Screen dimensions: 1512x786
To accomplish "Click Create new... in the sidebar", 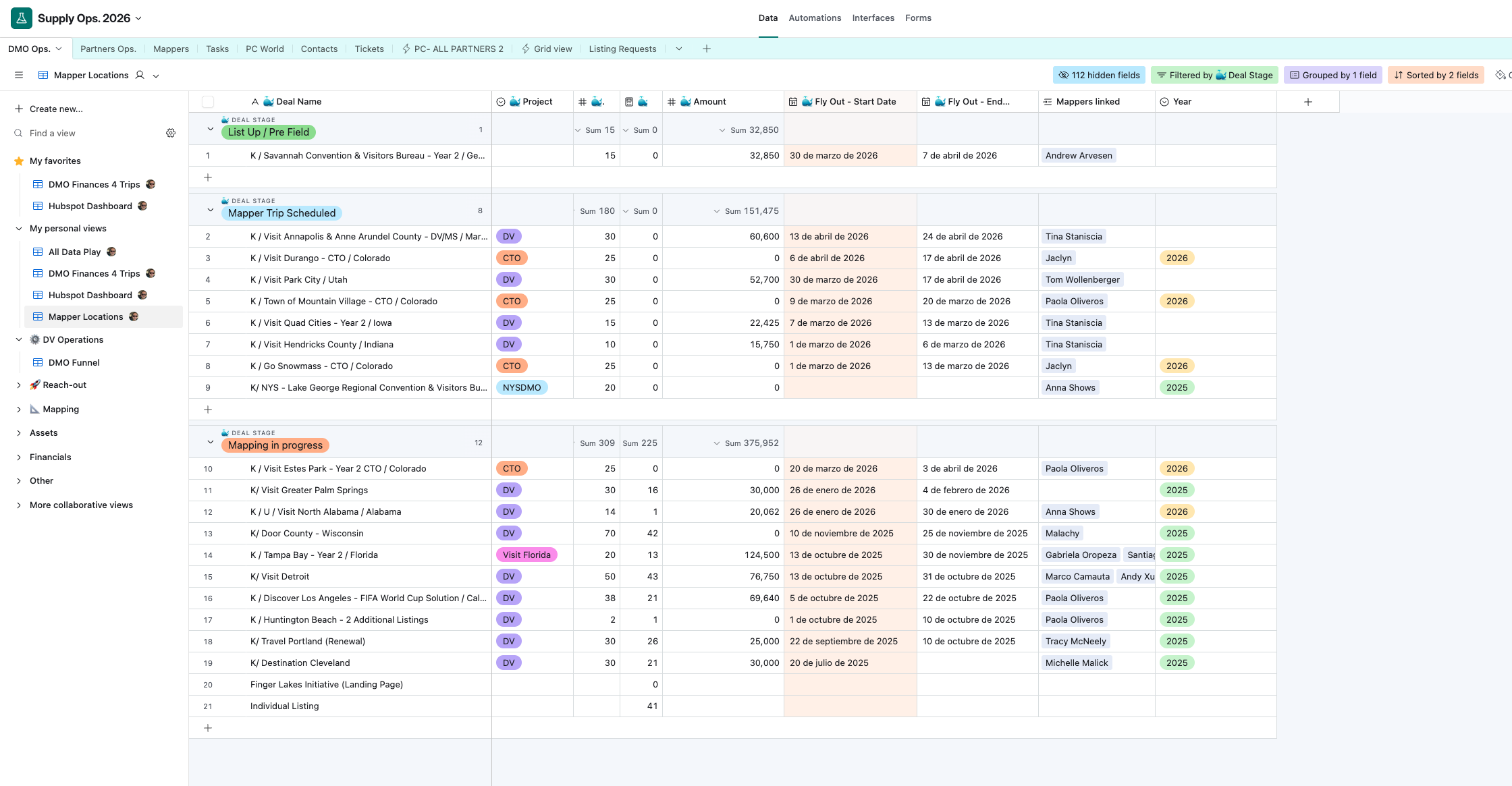I will tap(56, 109).
